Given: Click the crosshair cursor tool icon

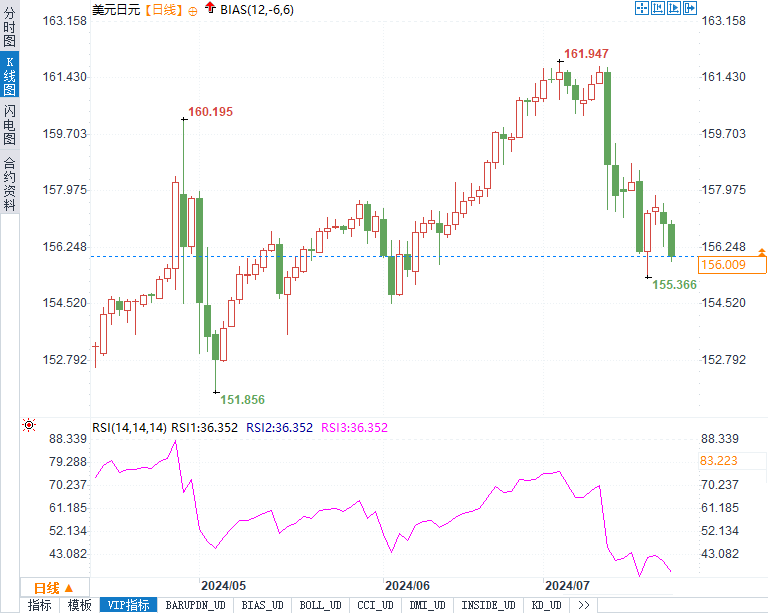Looking at the screenshot, I should [x=642, y=8].
